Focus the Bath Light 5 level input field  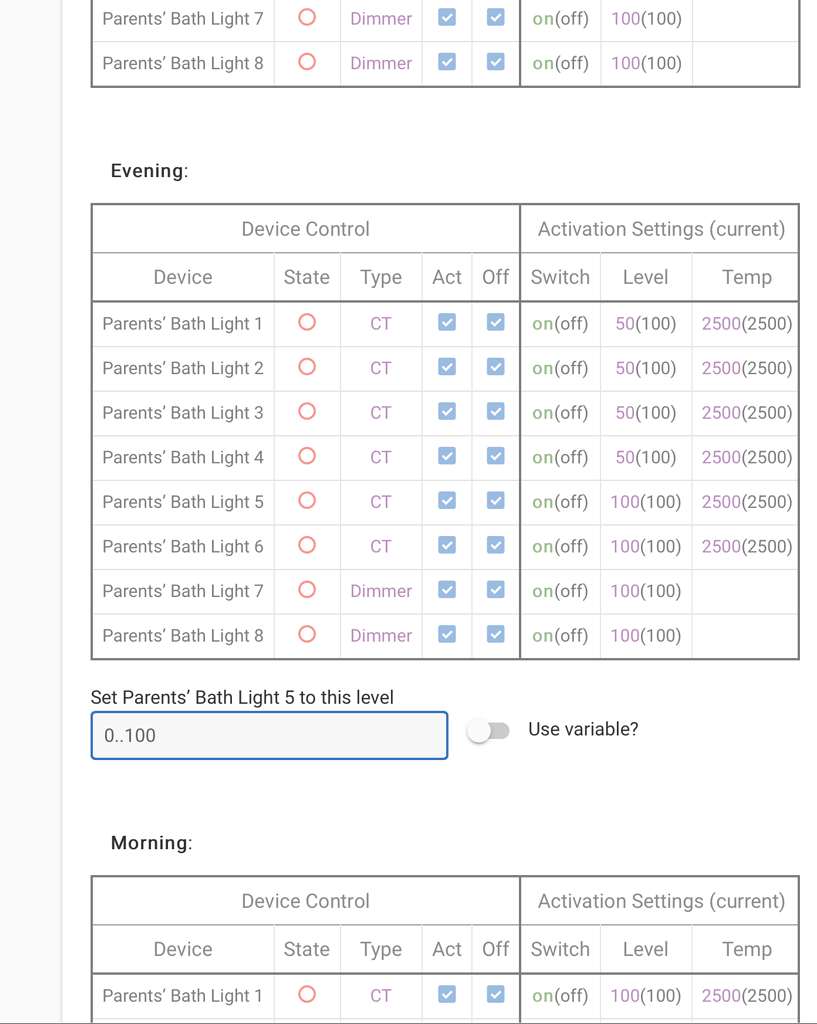click(x=269, y=735)
